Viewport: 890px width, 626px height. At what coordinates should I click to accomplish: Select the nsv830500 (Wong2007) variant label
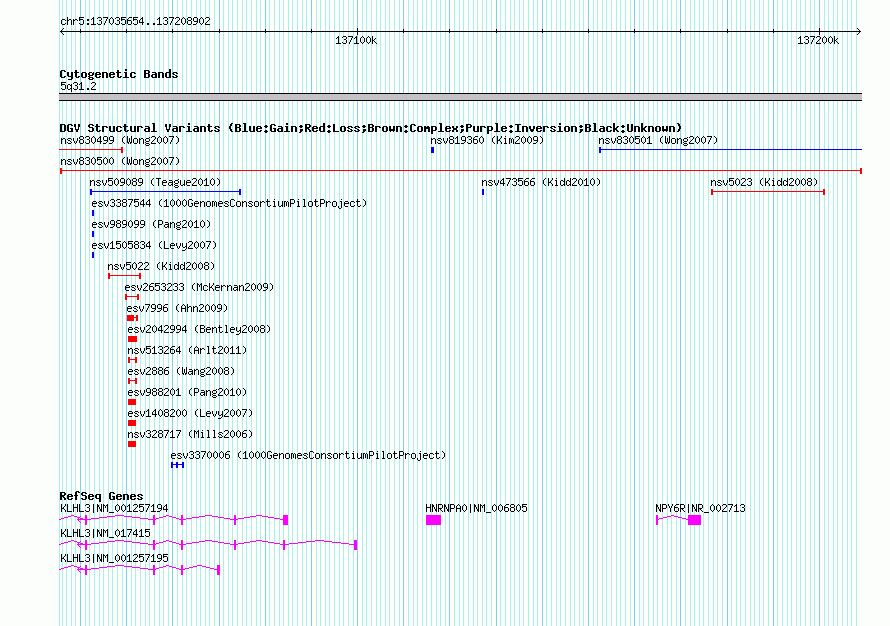tap(120, 161)
